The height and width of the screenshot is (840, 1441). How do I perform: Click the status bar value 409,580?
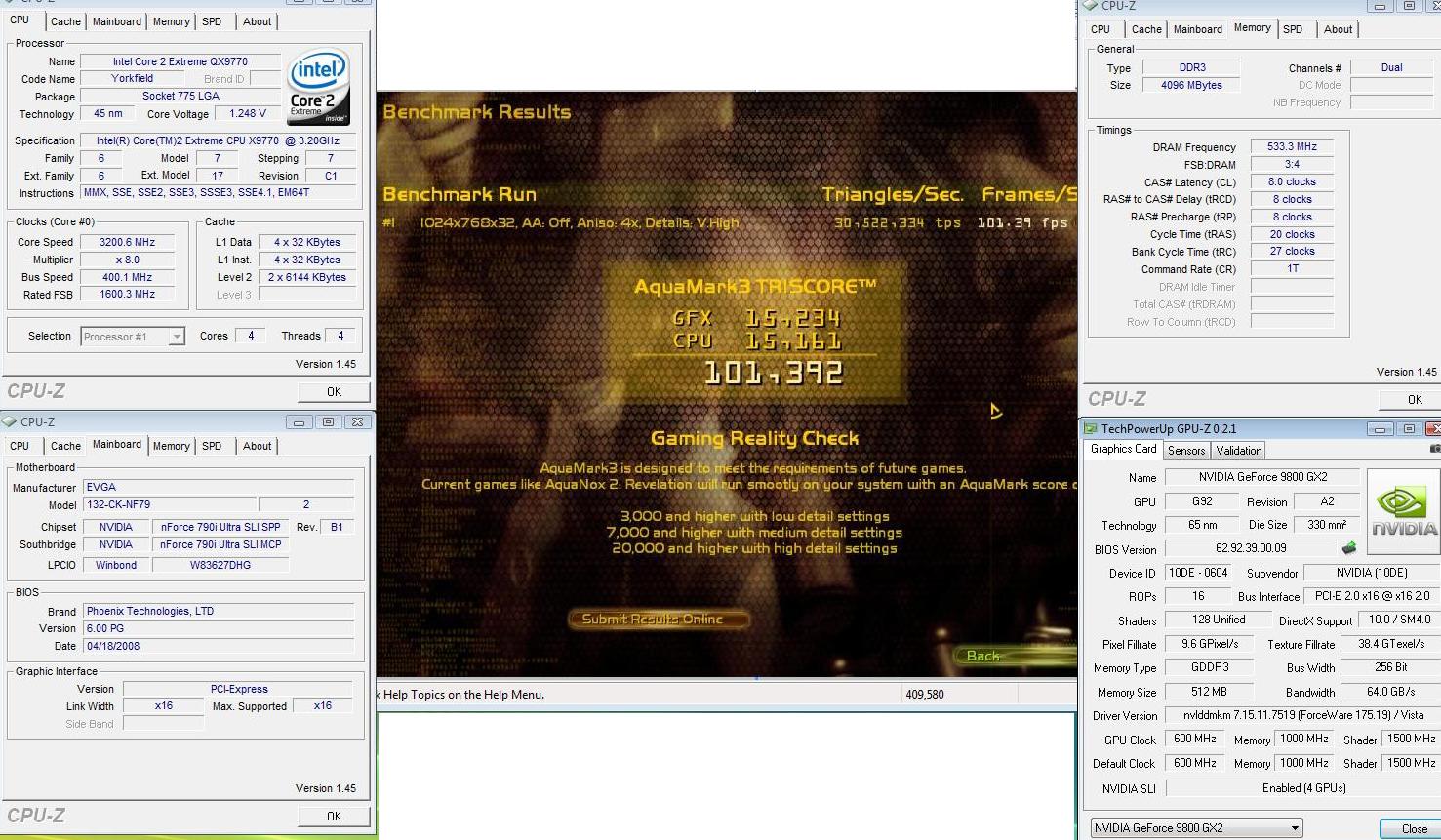925,695
